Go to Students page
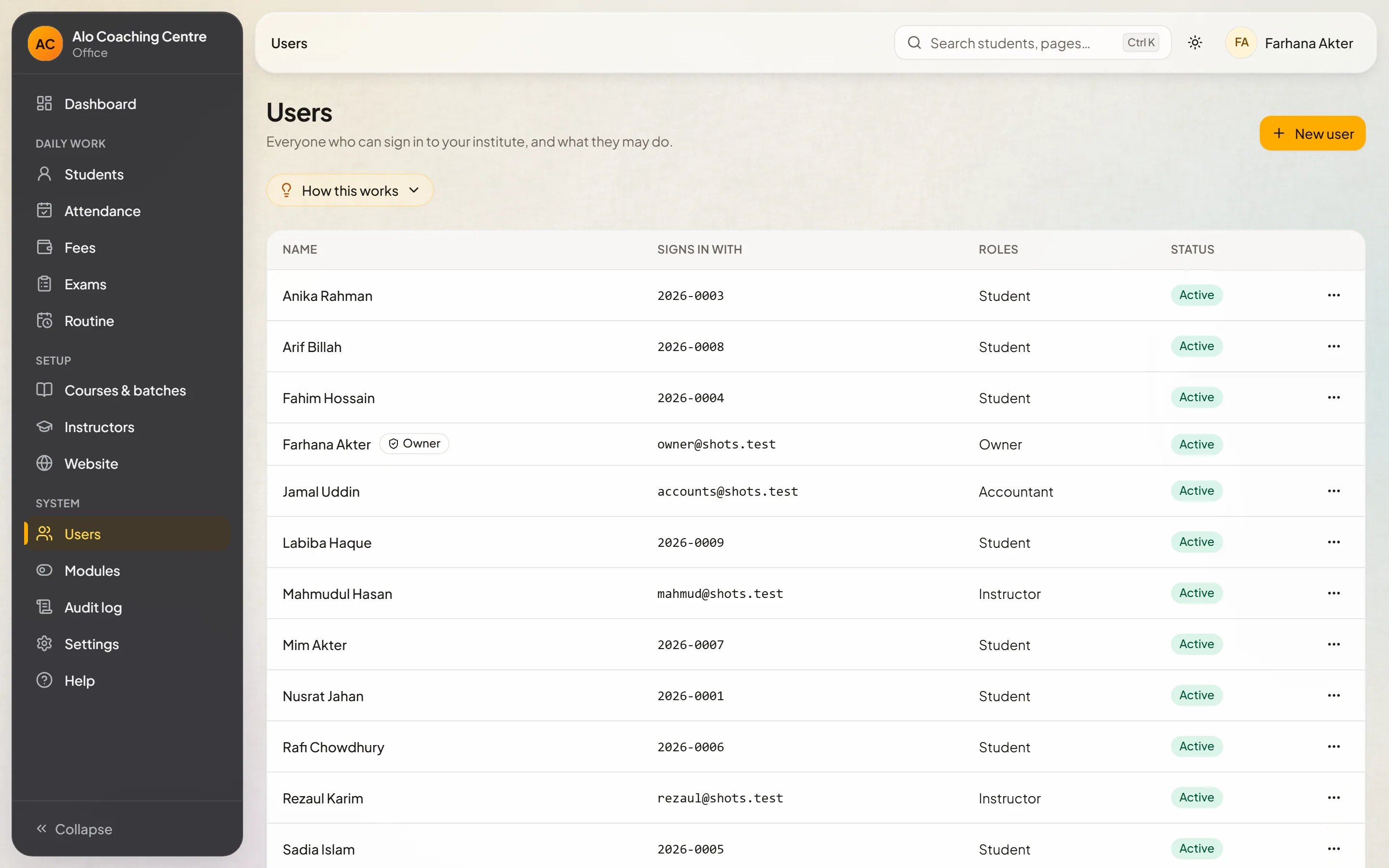 pos(127,175)
